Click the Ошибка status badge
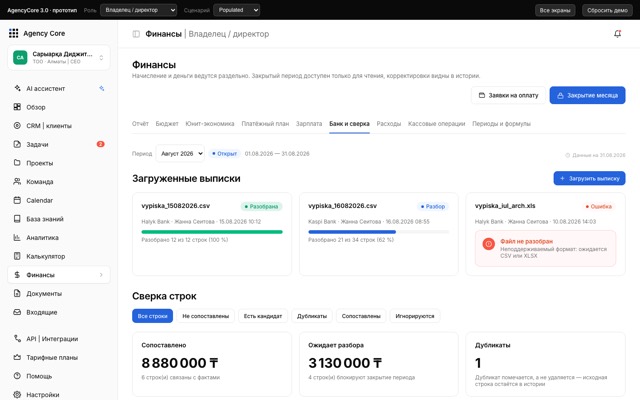The image size is (640, 400). tap(599, 207)
